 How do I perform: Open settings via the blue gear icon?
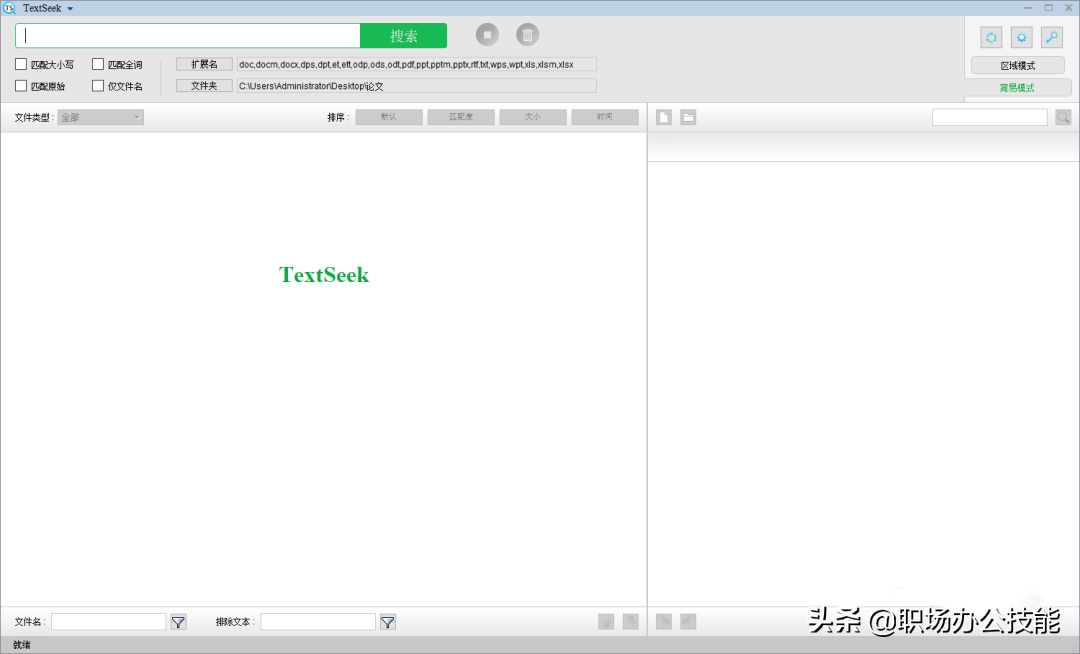(1021, 38)
